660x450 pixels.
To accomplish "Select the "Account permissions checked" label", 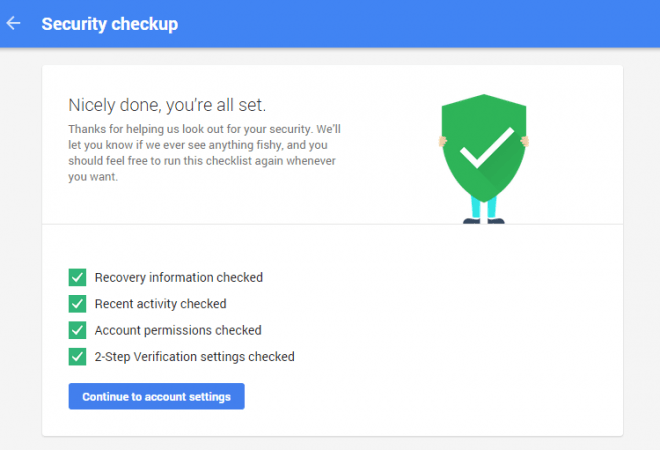I will click(x=178, y=330).
